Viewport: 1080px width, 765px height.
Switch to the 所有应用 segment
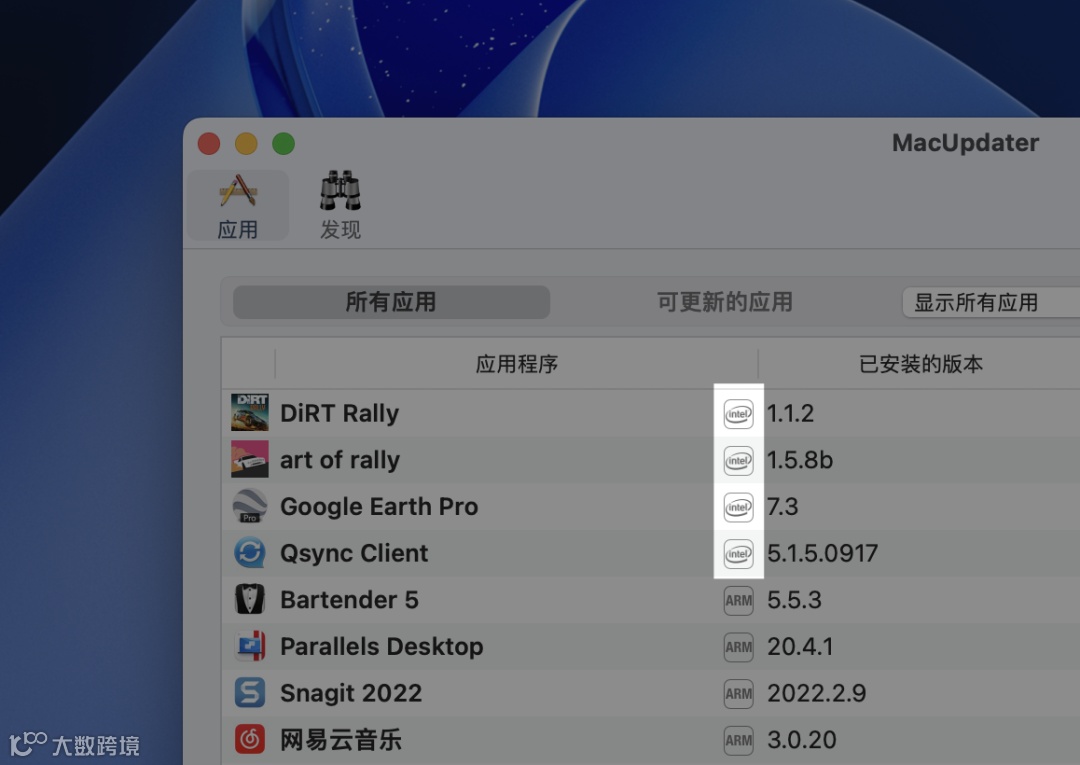(391, 302)
